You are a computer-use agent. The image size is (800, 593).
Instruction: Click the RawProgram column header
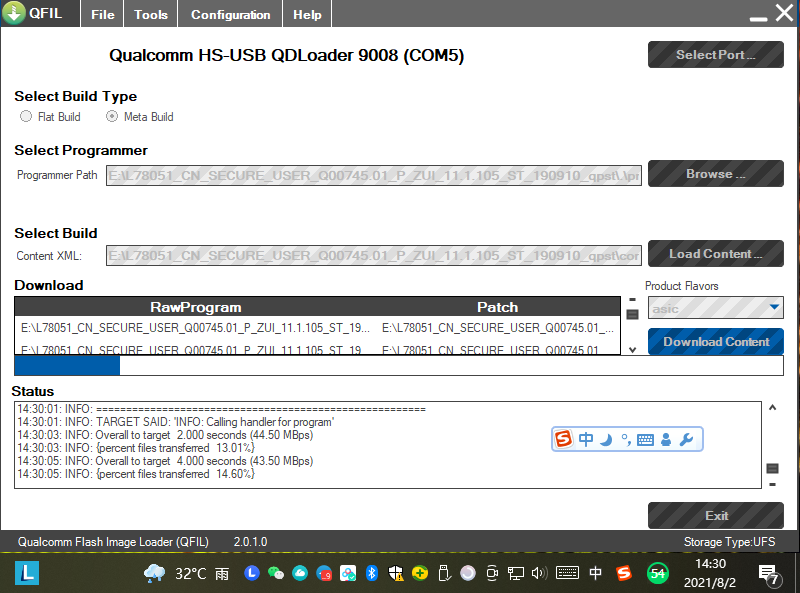[195, 307]
